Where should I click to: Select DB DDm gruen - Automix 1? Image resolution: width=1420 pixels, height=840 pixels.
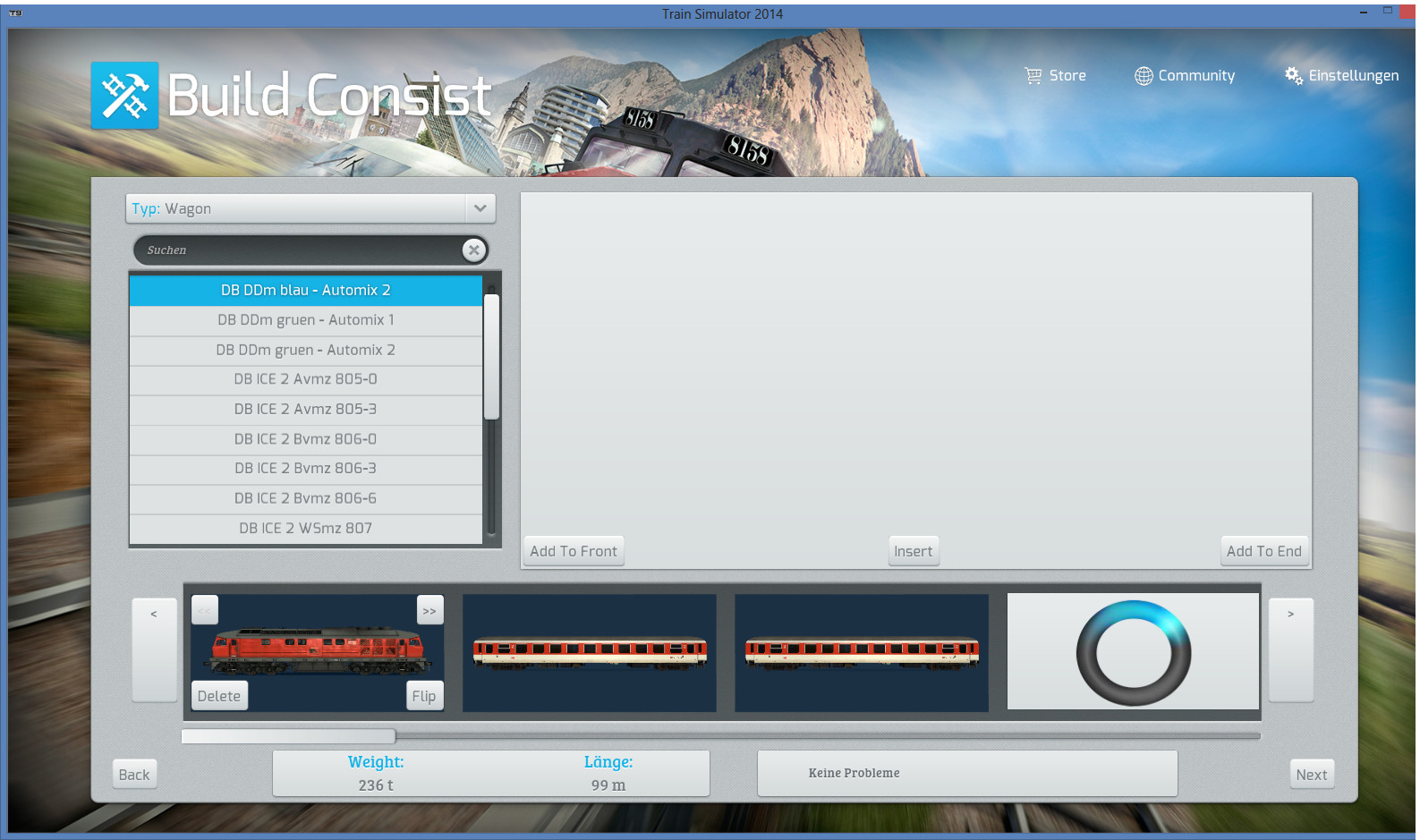coord(306,320)
